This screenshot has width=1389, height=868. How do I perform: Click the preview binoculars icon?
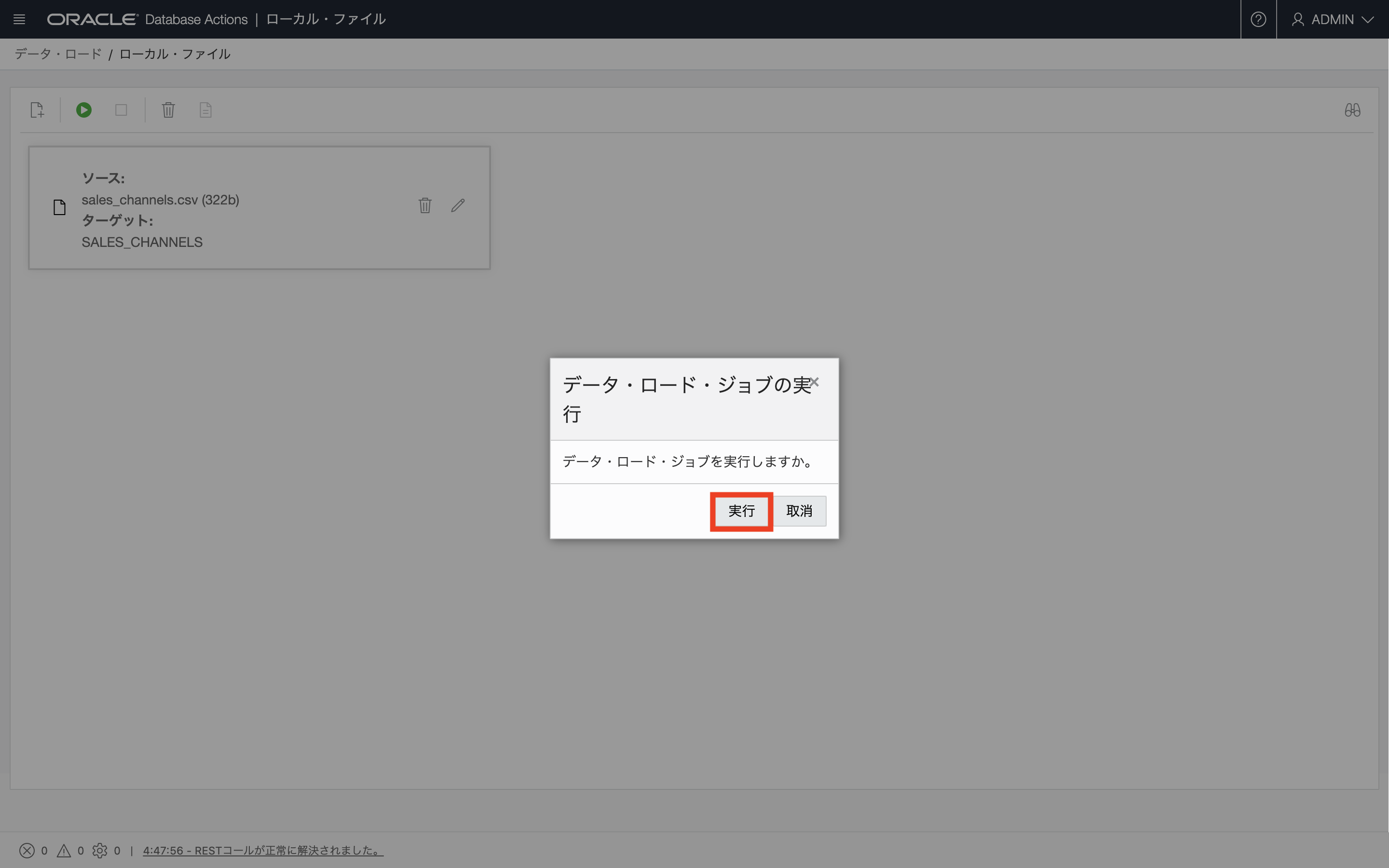click(1352, 109)
